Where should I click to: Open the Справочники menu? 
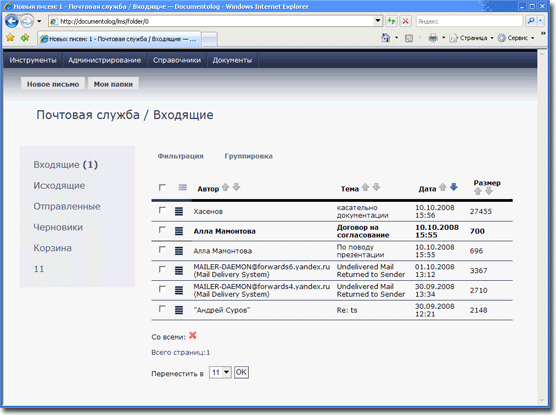coord(177,60)
